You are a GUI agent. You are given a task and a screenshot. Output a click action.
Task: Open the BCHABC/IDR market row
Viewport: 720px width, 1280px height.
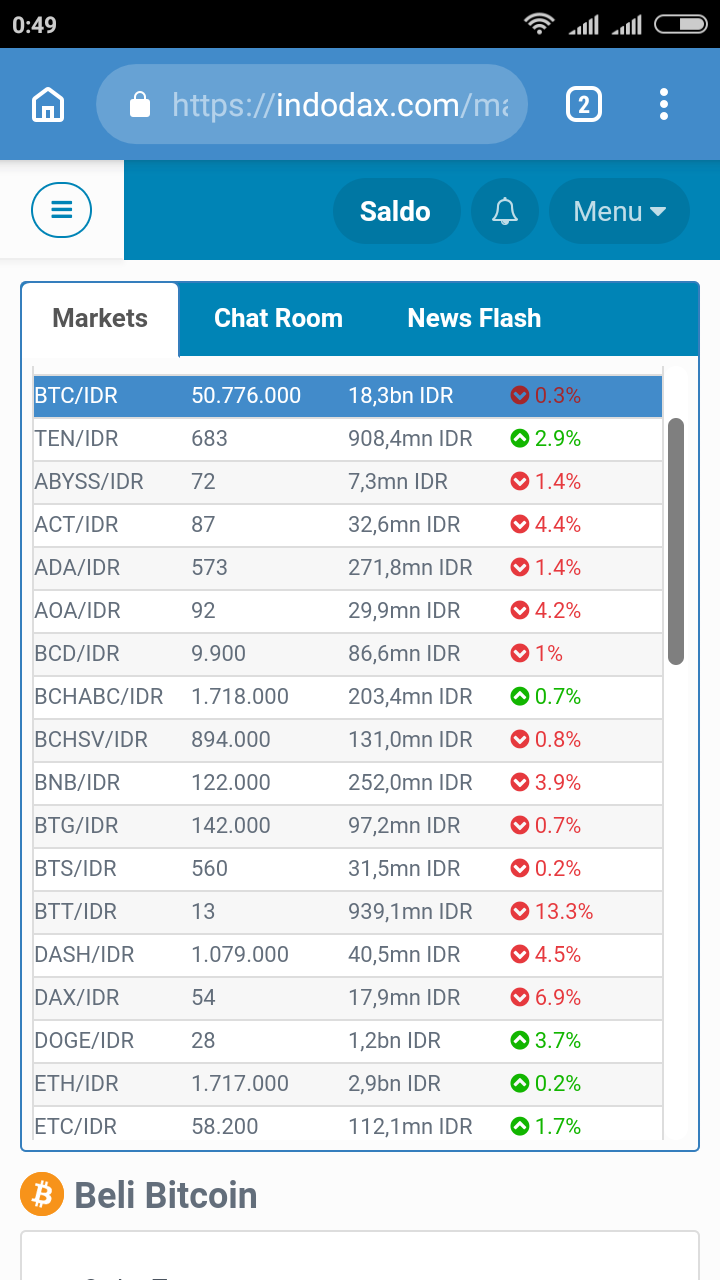(x=347, y=696)
